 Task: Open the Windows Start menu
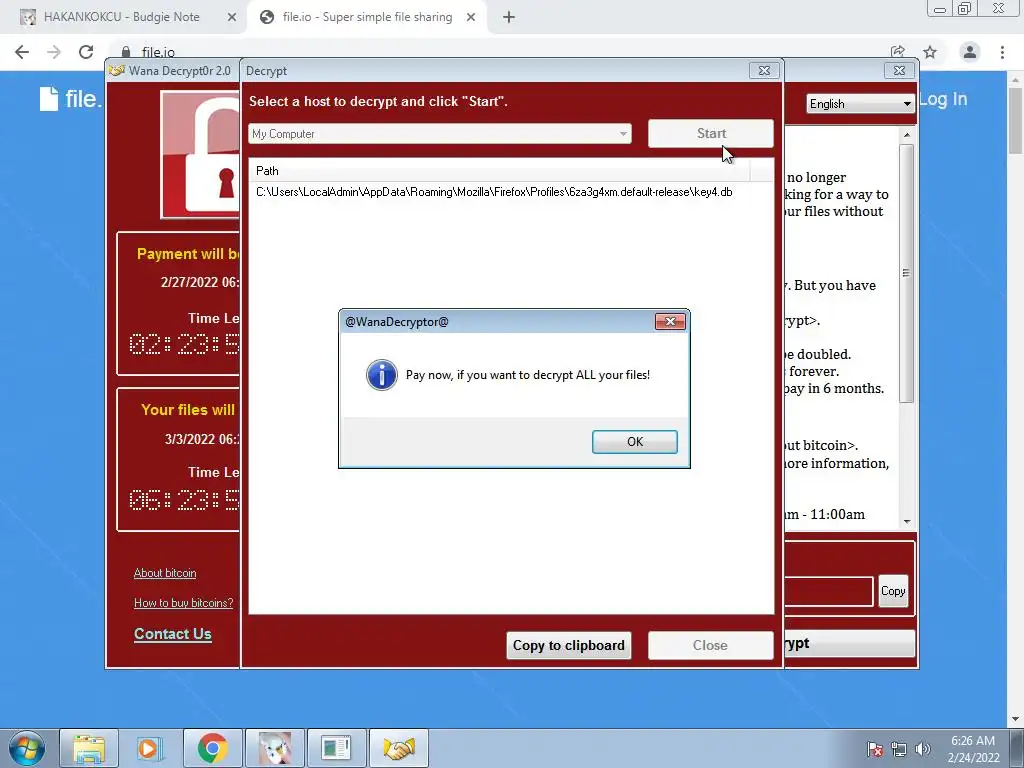(27, 748)
